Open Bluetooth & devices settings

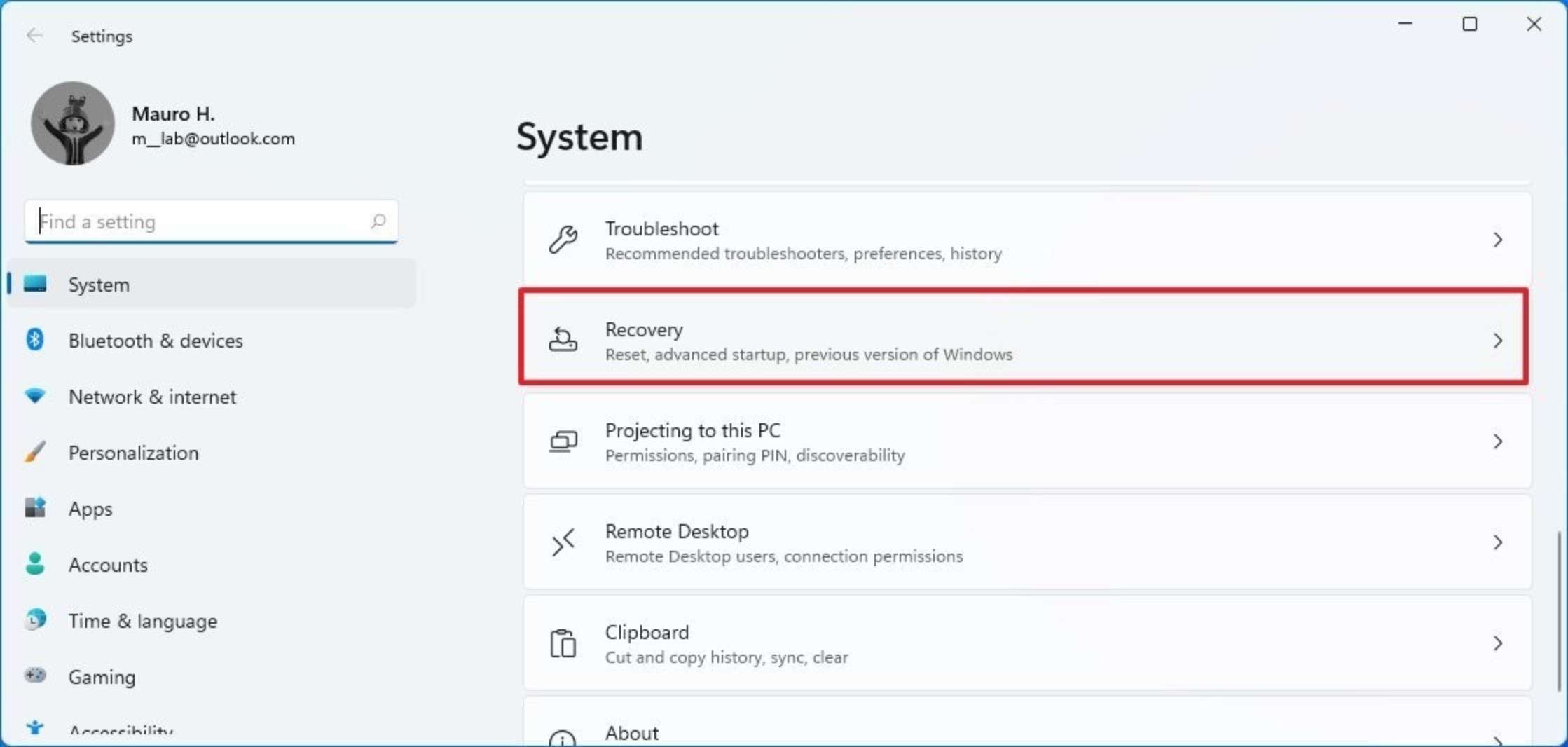click(x=212, y=341)
